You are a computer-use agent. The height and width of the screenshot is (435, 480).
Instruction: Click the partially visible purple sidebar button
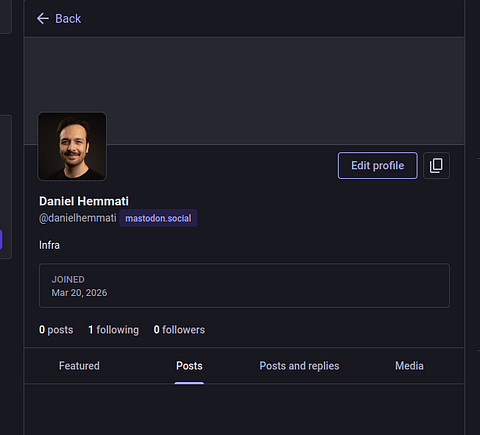coord(1,240)
